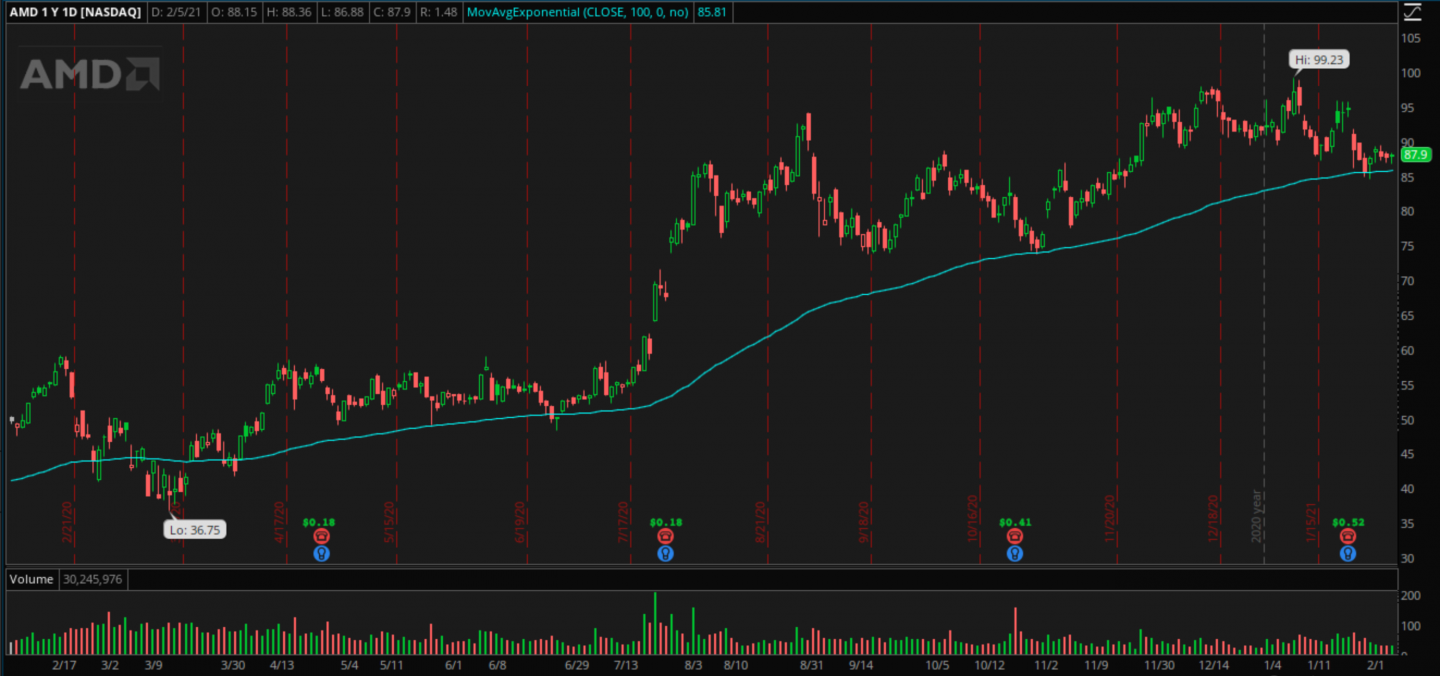Click the 'Lo: 36.75' price bubble
1440x676 pixels.
pyautogui.click(x=196, y=530)
